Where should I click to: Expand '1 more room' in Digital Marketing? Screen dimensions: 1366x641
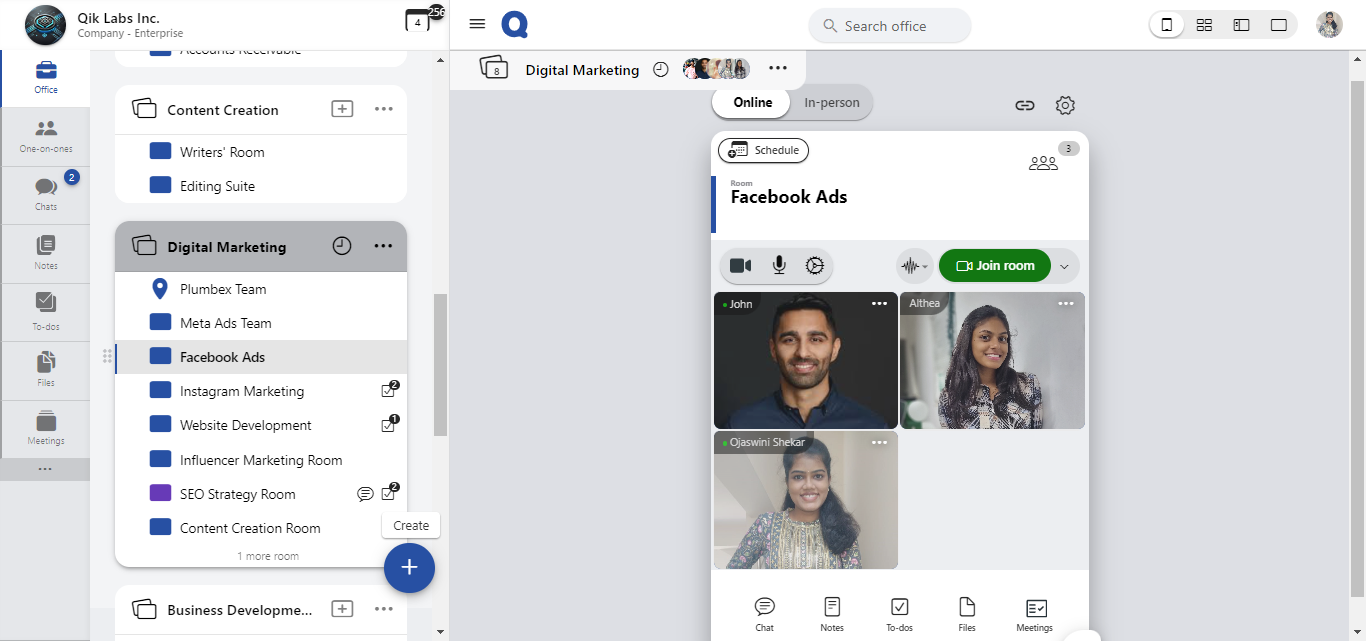tap(267, 556)
